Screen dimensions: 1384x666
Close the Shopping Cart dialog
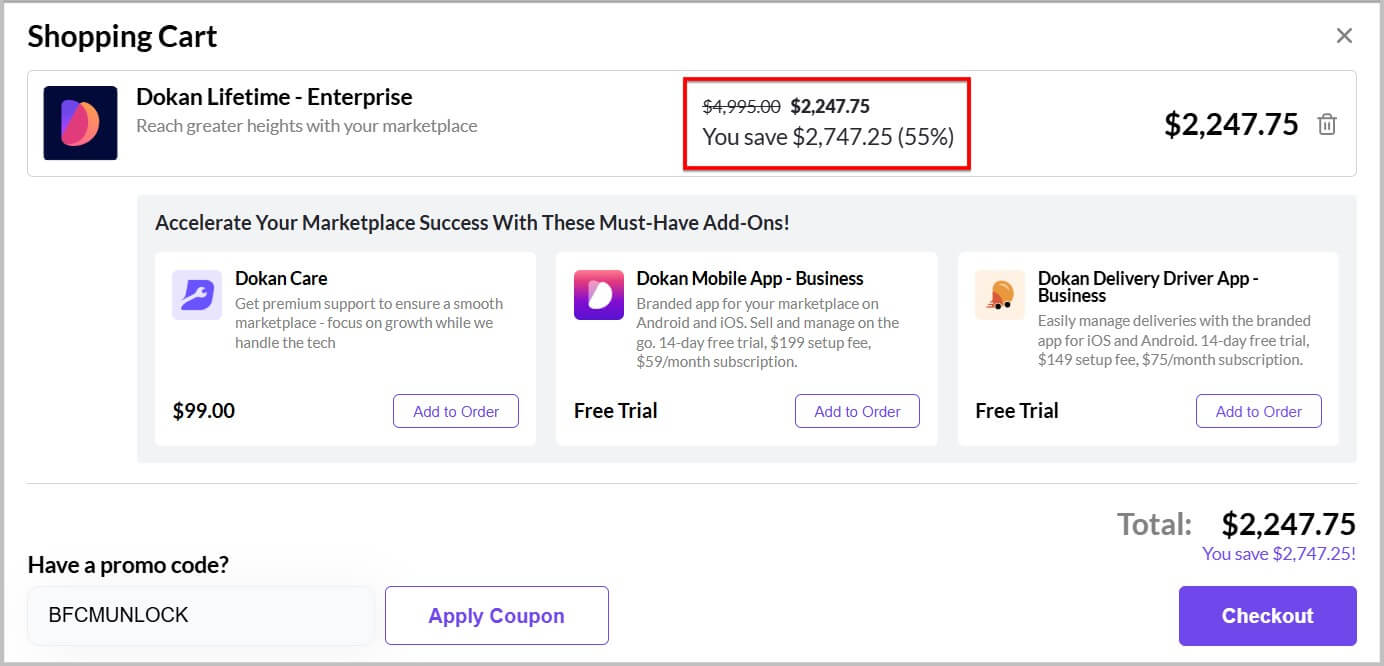pos(1344,36)
